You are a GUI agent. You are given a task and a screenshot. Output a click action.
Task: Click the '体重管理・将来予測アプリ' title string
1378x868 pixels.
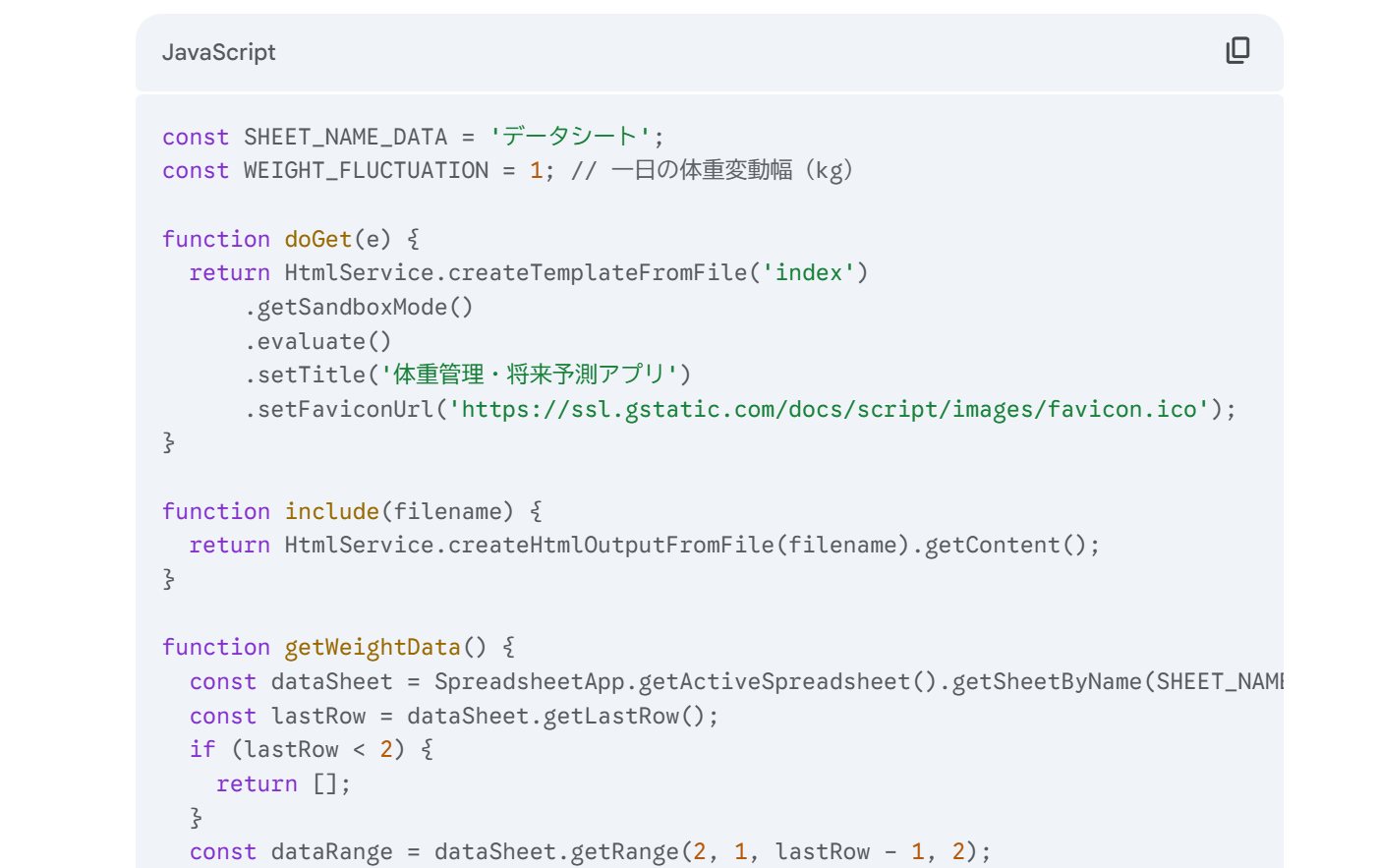[529, 375]
